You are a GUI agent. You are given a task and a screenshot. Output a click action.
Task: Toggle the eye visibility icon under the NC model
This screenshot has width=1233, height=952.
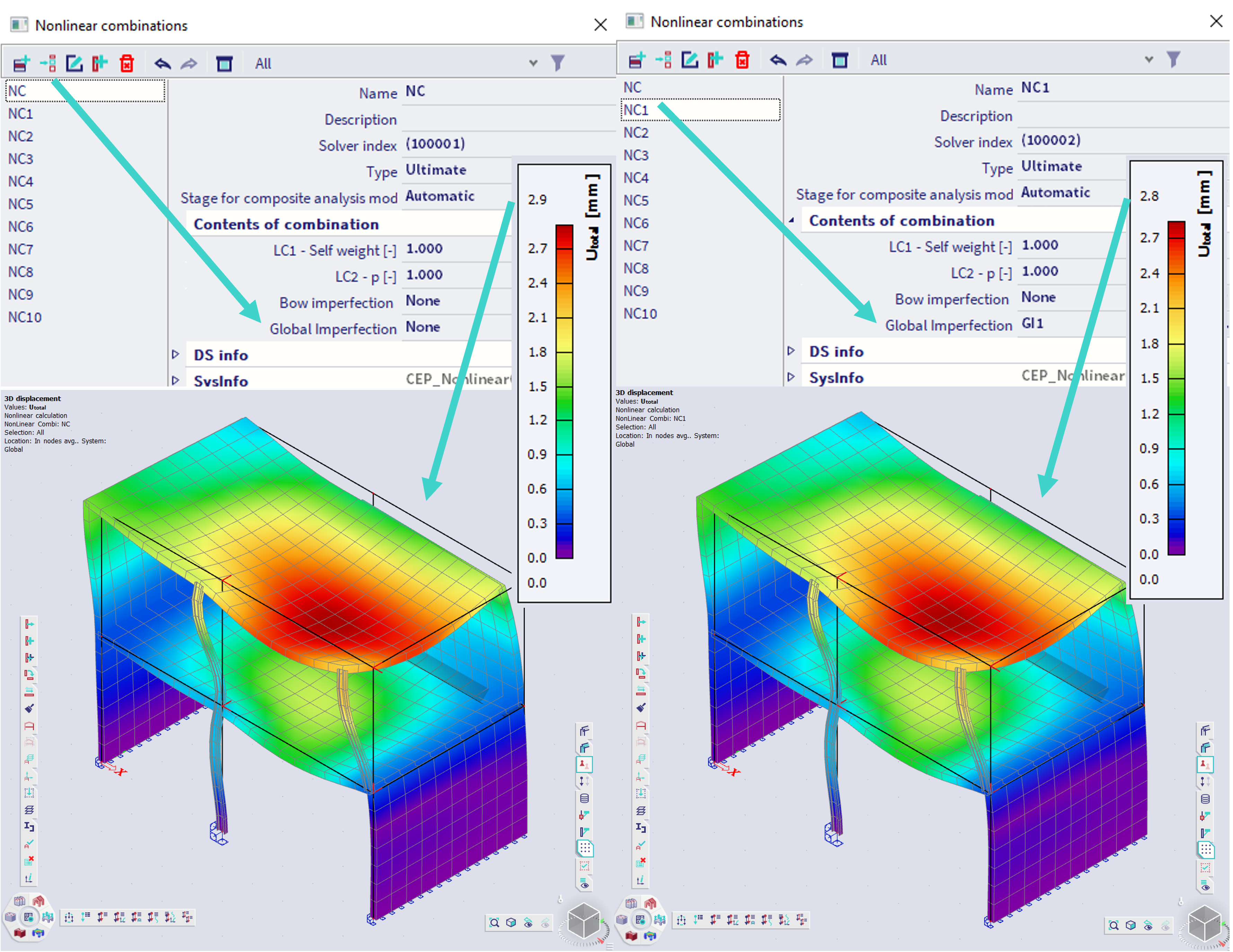[529, 923]
